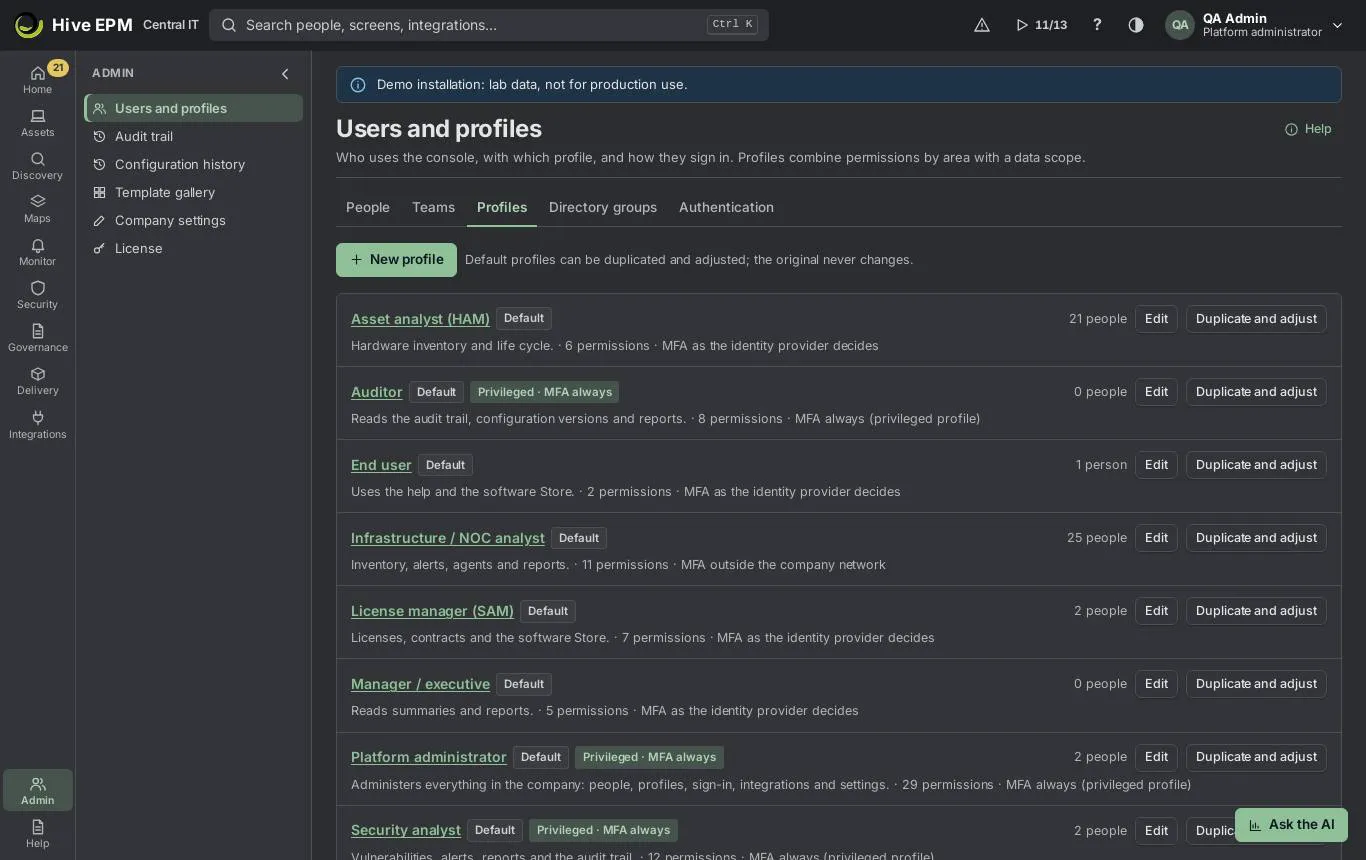Open Configuration history
The image size is (1366, 860).
[x=194, y=164]
